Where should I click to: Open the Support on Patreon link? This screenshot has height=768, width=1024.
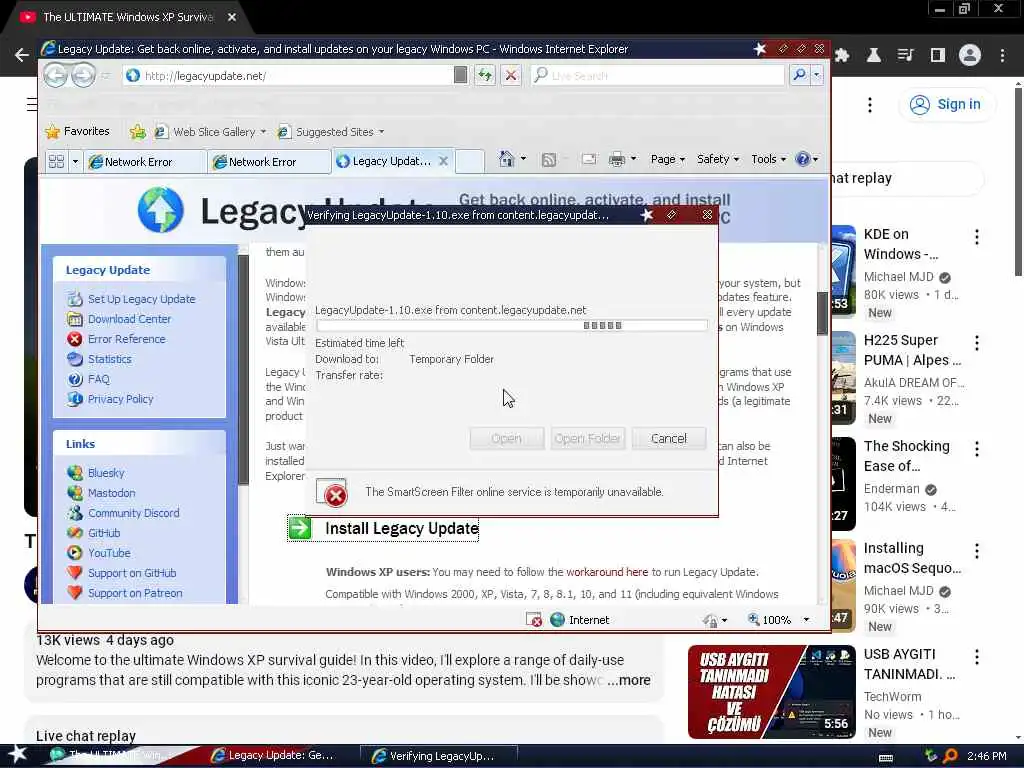tap(135, 593)
